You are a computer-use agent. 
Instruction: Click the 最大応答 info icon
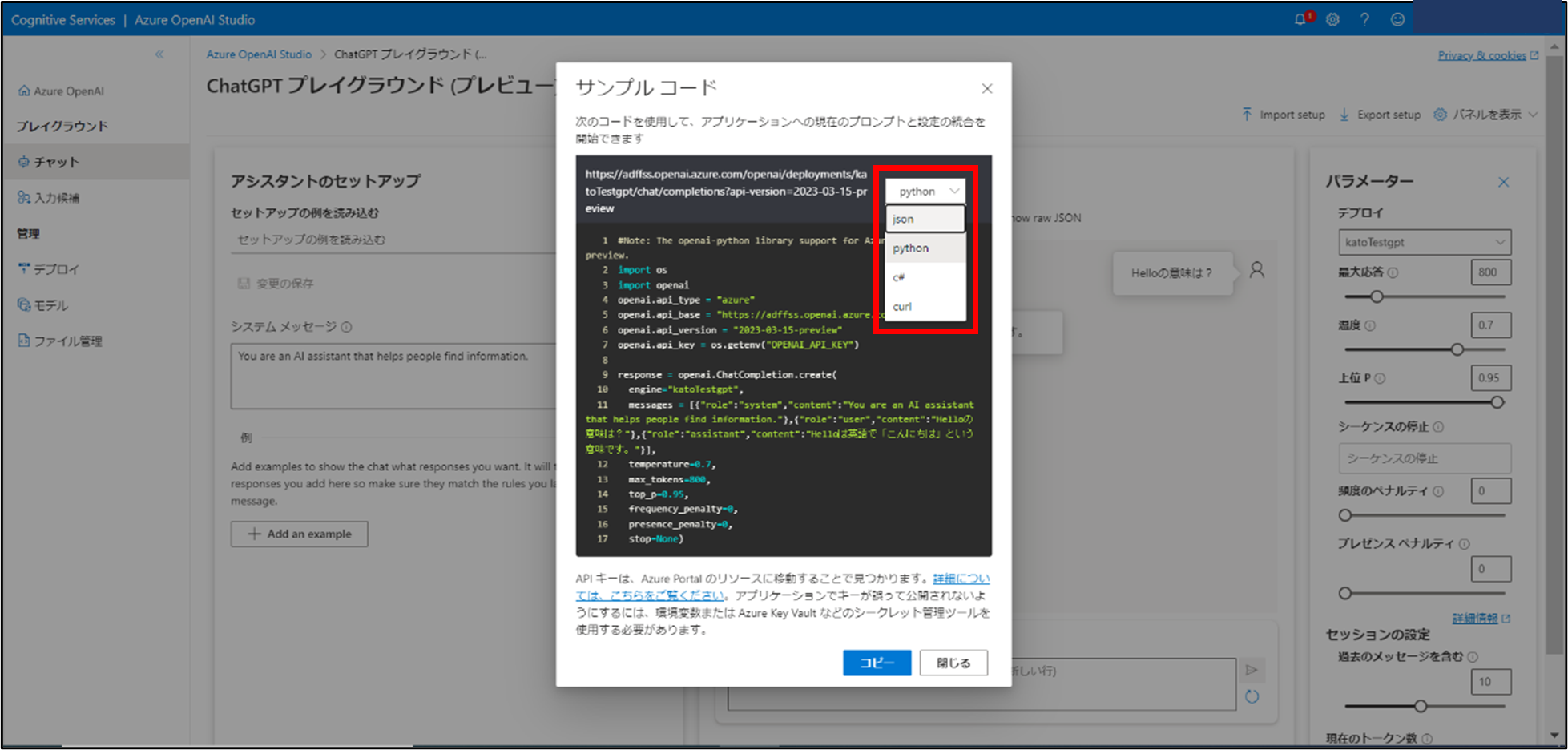[1393, 272]
